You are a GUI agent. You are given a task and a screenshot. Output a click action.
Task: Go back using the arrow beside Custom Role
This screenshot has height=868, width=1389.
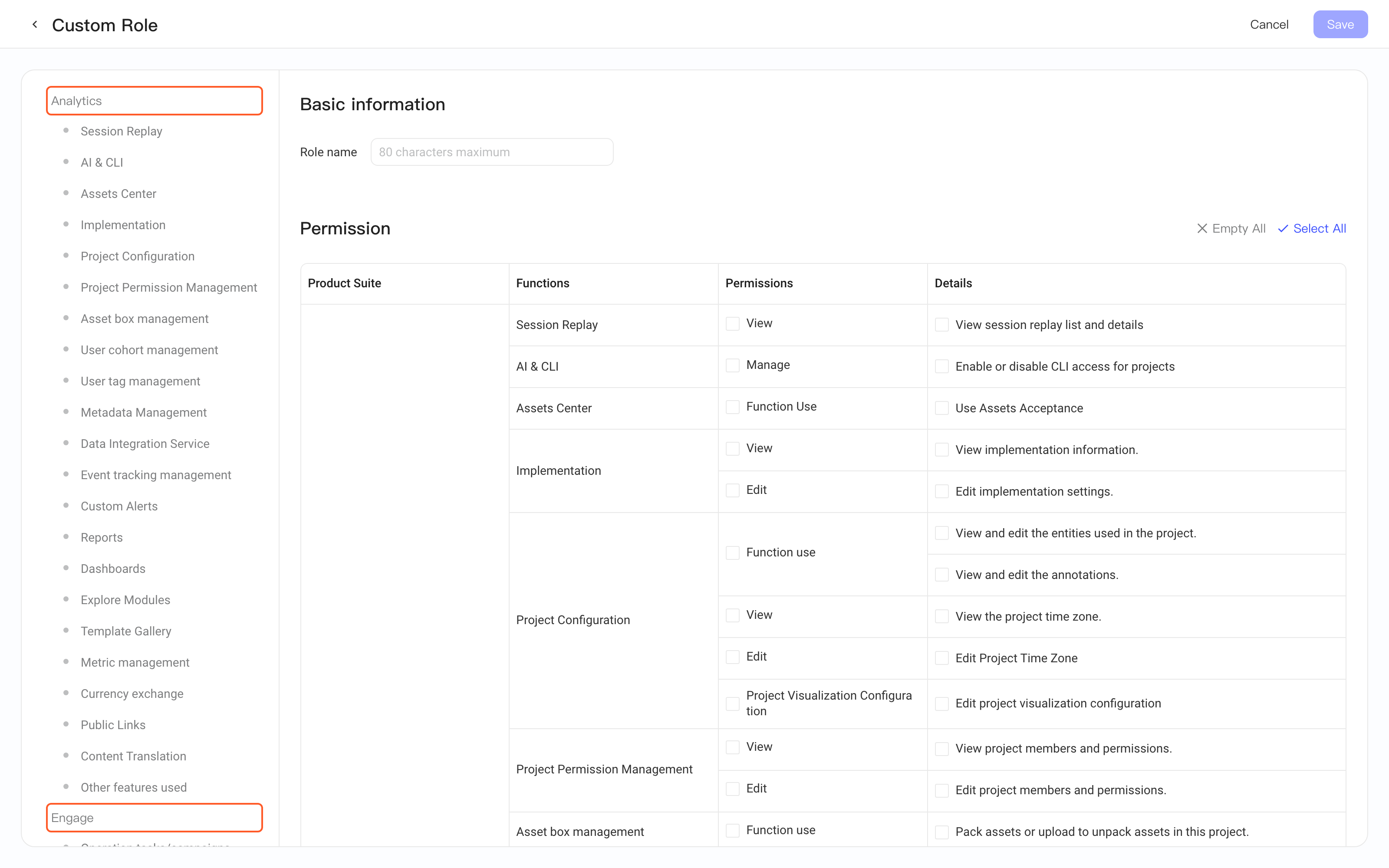coord(35,25)
